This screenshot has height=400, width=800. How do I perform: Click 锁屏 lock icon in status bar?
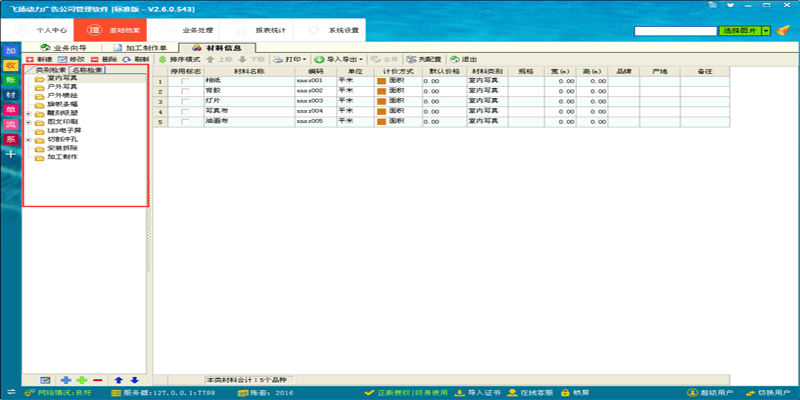click(566, 392)
